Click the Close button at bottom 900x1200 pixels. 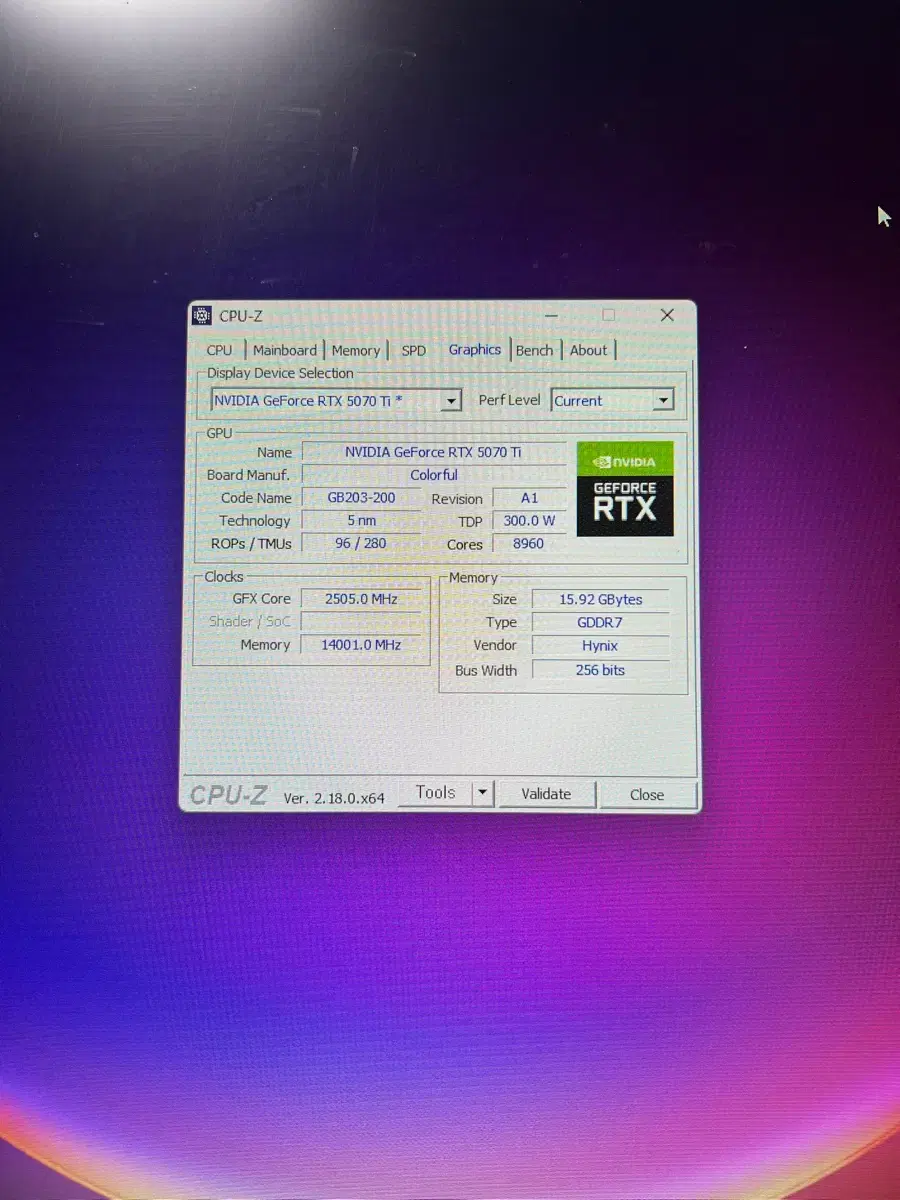coord(647,795)
